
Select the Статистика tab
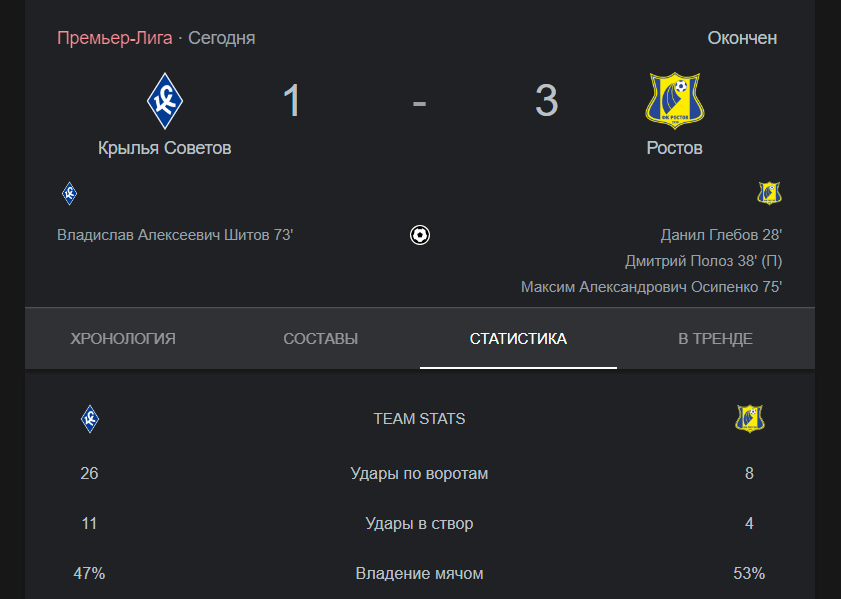click(518, 338)
